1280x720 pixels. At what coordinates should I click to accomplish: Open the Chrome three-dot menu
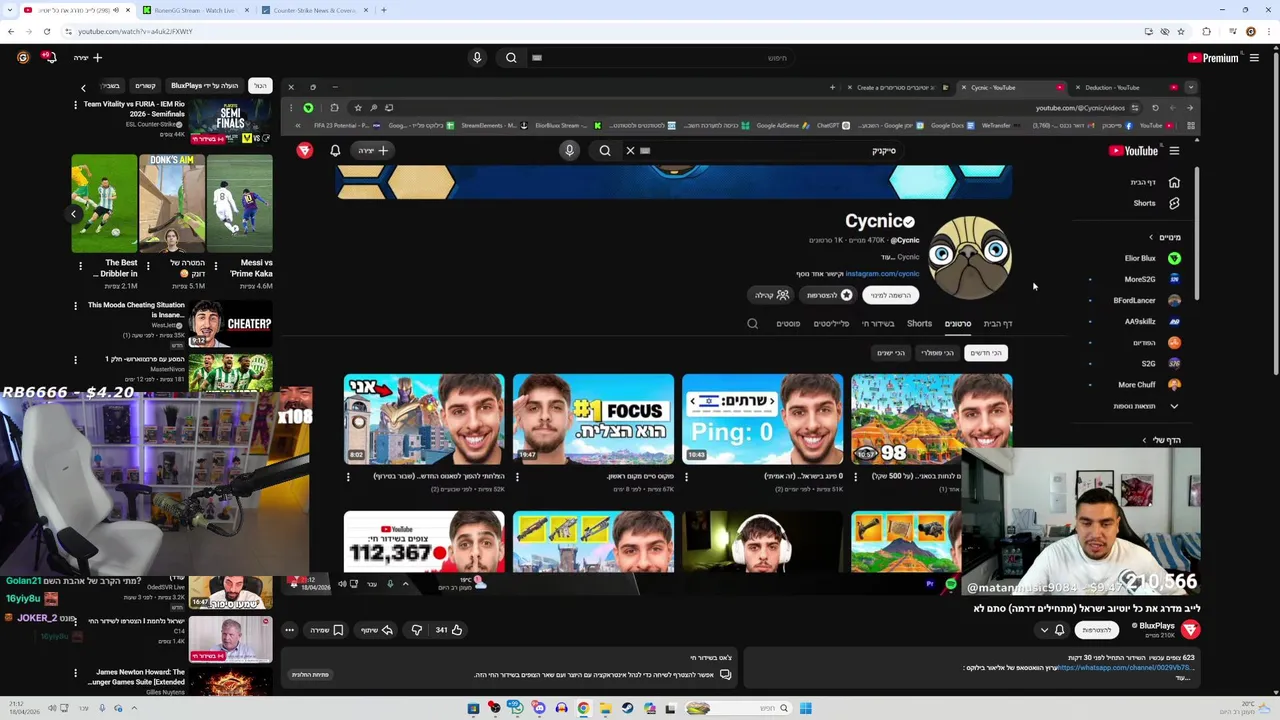coord(1268,31)
